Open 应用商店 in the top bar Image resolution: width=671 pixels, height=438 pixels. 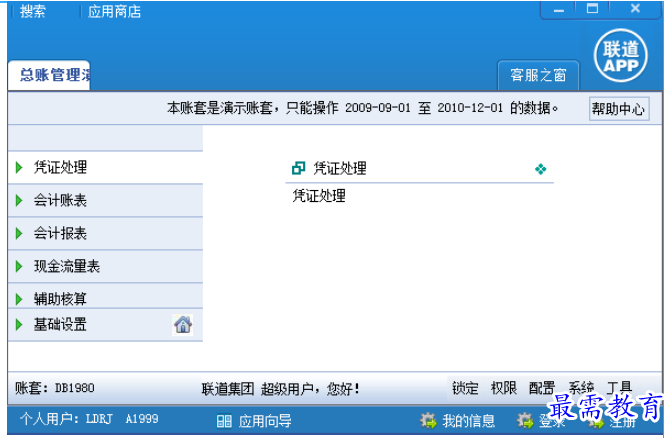click(114, 12)
